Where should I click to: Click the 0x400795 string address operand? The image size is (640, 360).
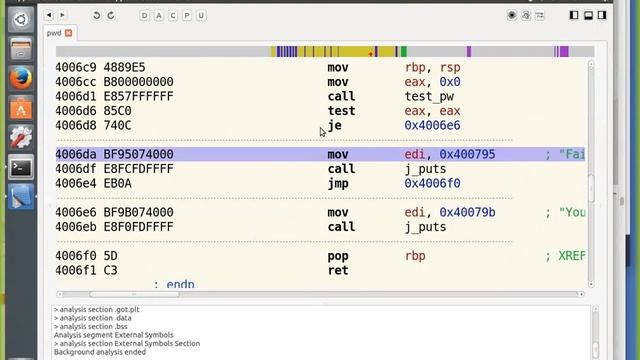pyautogui.click(x=467, y=154)
